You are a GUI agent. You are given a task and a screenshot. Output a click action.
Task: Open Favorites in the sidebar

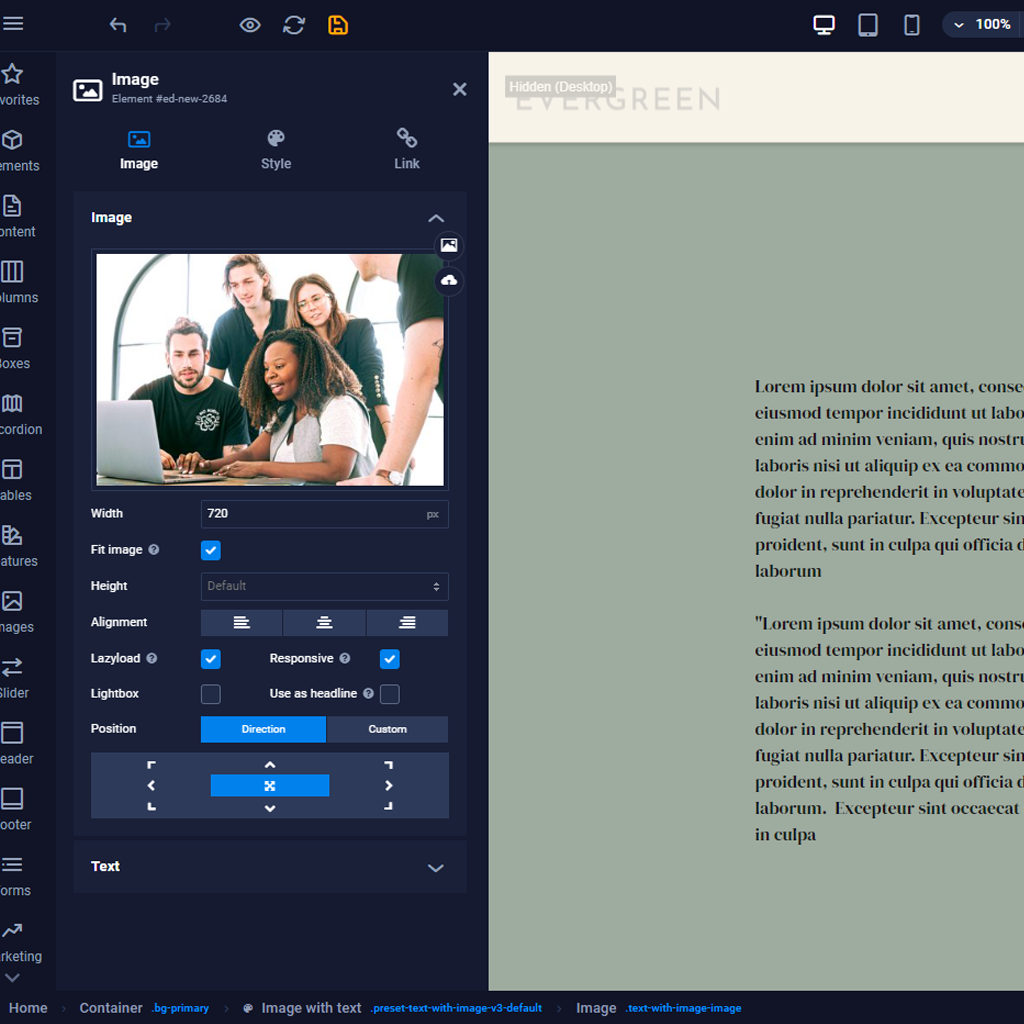18,85
